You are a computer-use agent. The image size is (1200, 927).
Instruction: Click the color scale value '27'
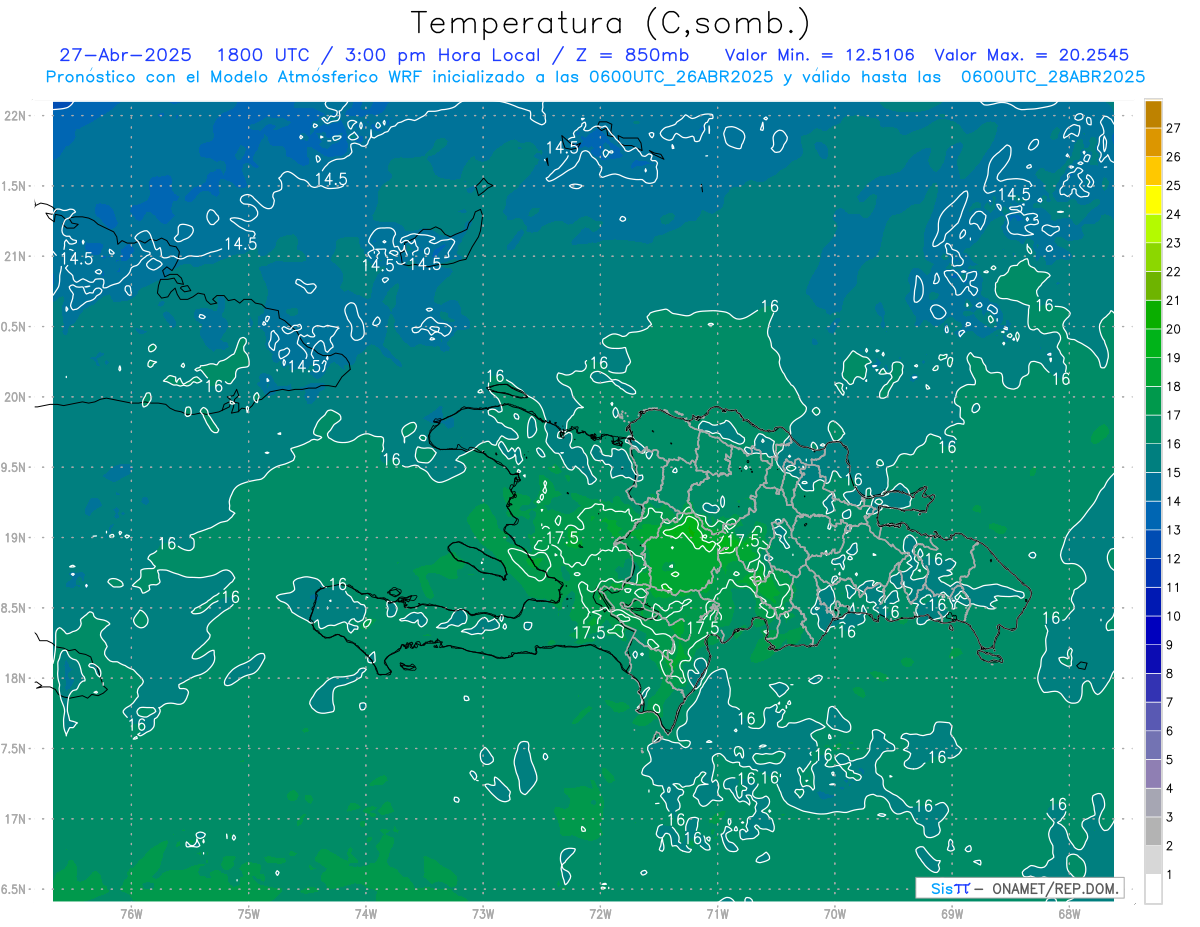[1173, 128]
